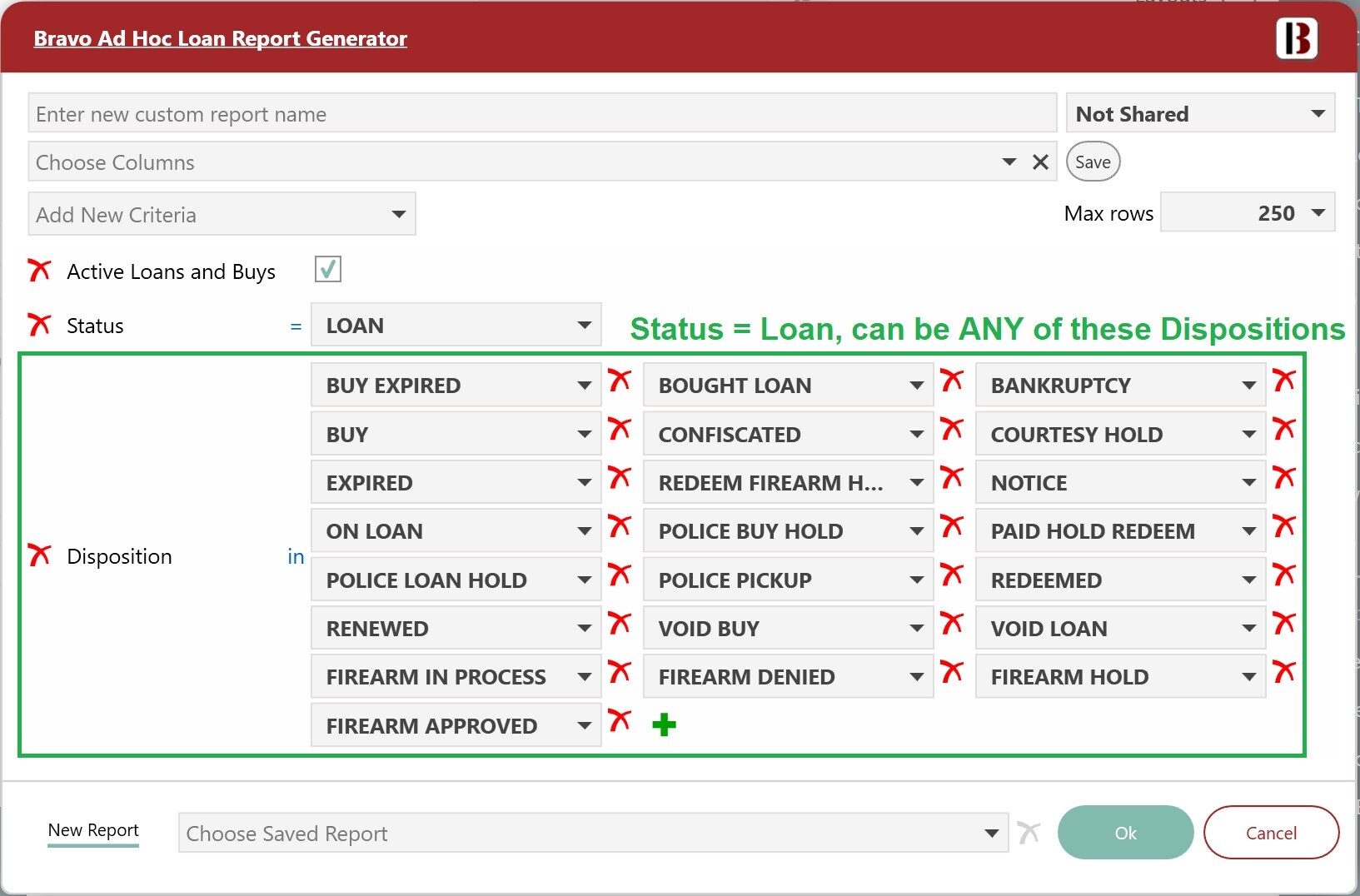The width and height of the screenshot is (1360, 896).
Task: Remove the Active Loans and Buys criteria
Action: [x=39, y=271]
